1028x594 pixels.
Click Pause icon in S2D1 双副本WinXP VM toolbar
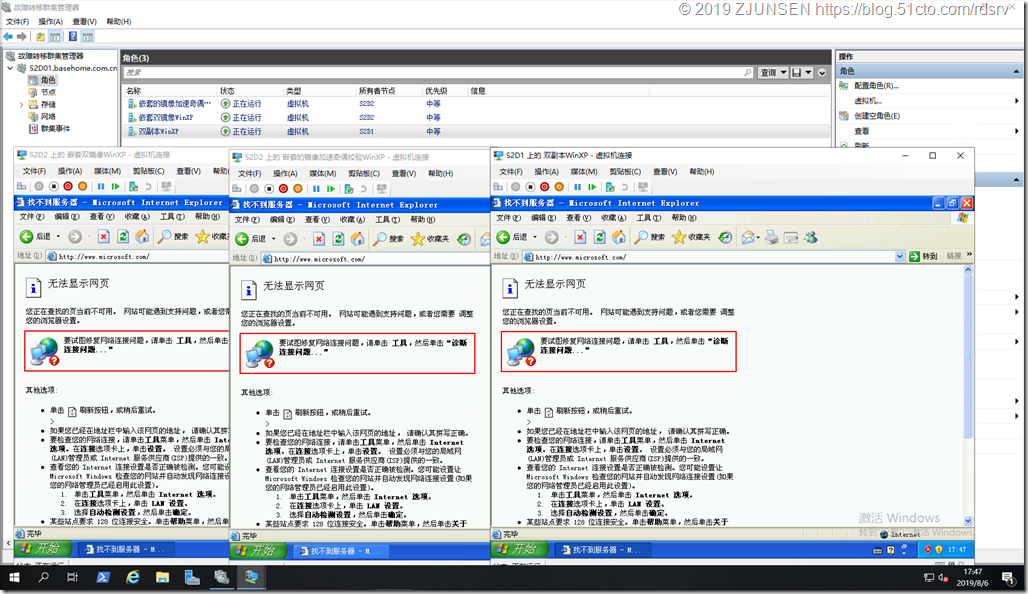578,187
